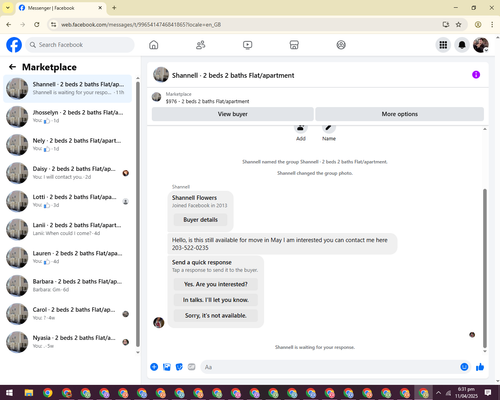Open the emoji picker in message box

tap(464, 367)
